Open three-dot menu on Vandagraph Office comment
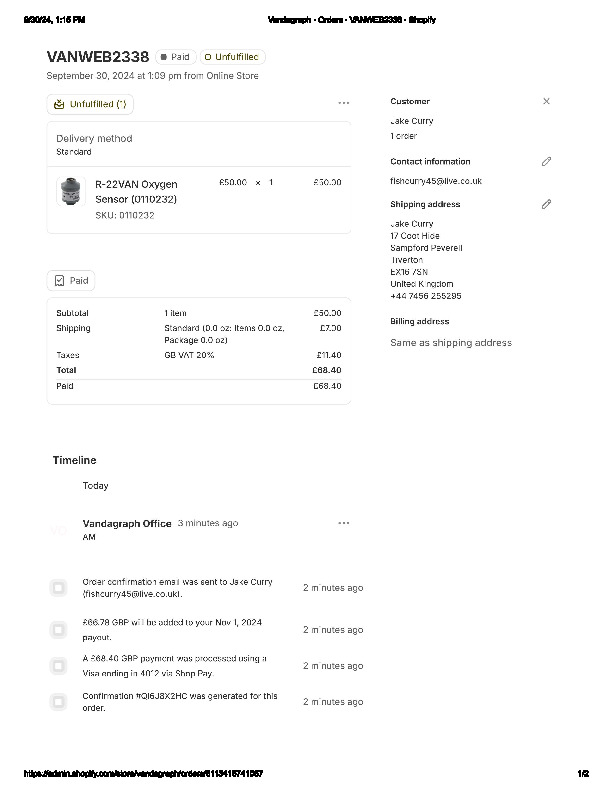The width and height of the screenshot is (612, 792). pyautogui.click(x=344, y=523)
